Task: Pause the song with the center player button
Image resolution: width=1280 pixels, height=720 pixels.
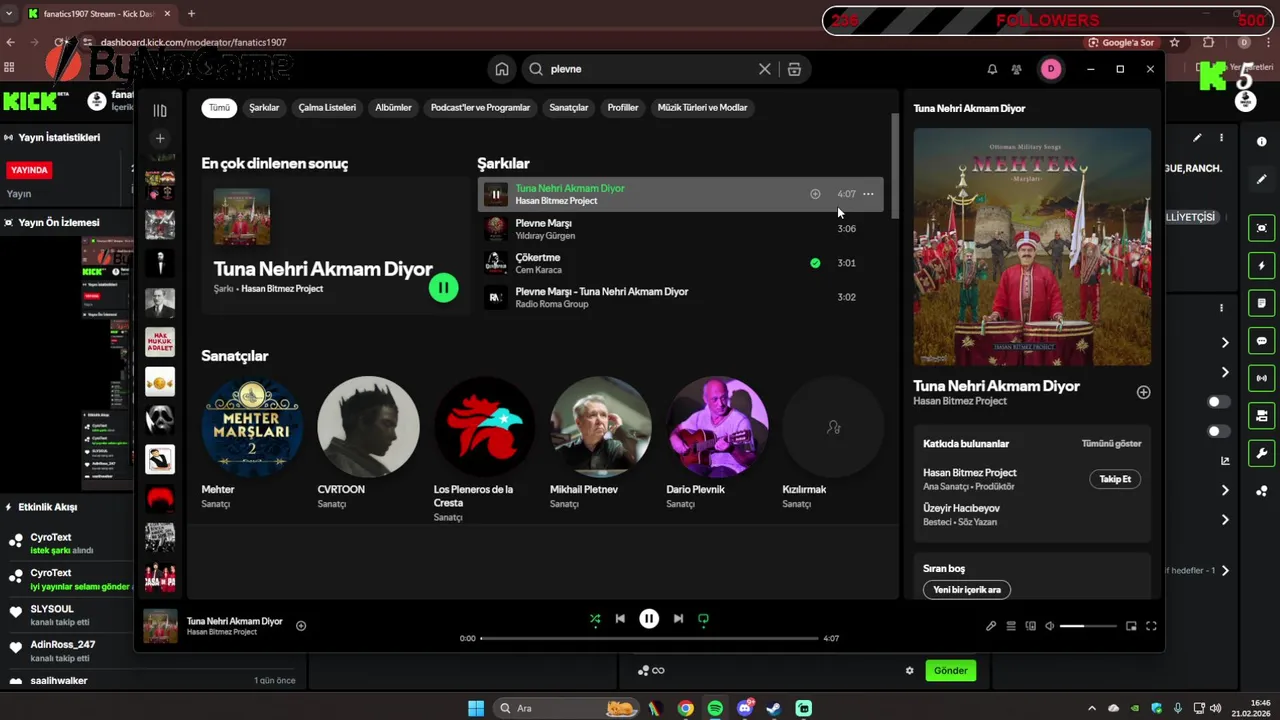Action: click(x=649, y=619)
